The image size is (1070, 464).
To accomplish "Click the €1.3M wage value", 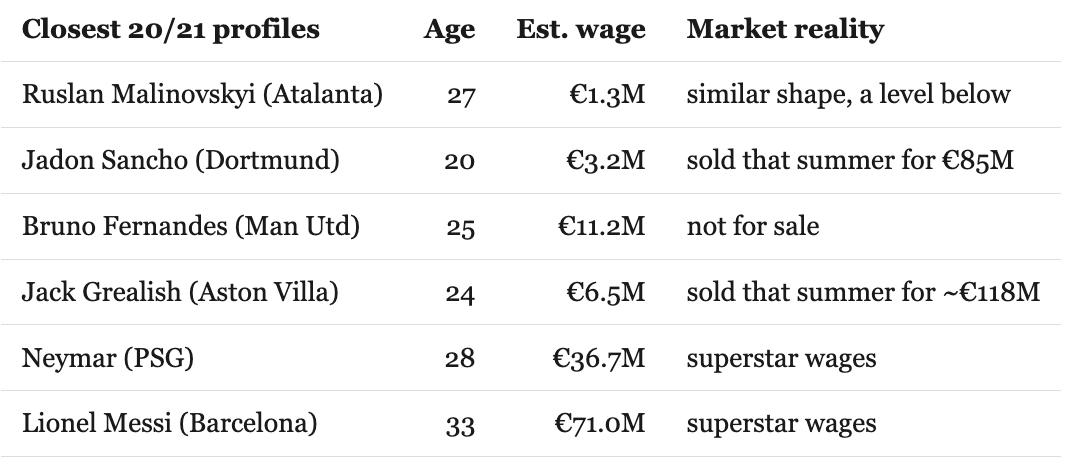I will coord(607,94).
